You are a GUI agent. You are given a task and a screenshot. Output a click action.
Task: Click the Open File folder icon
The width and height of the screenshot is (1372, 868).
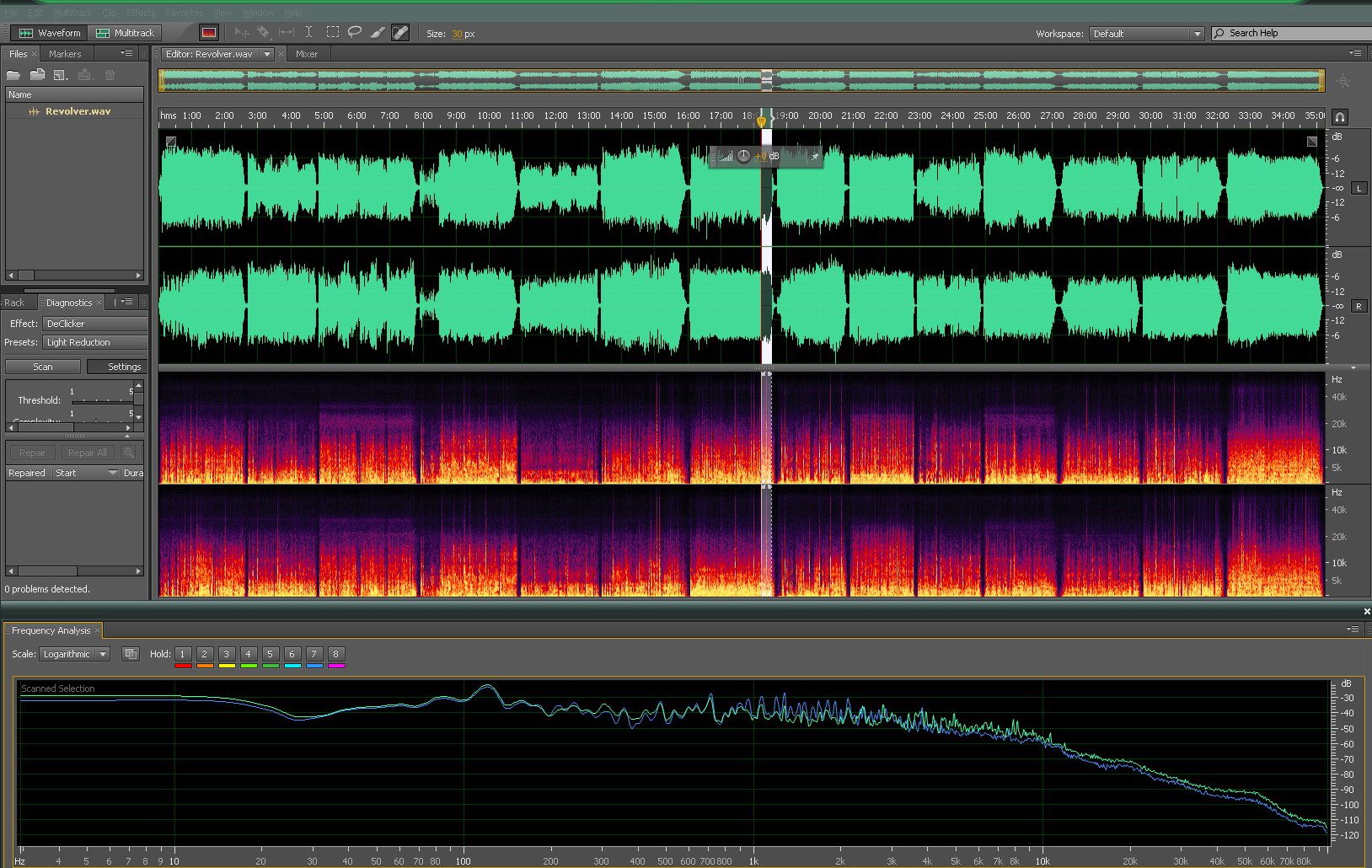pyautogui.click(x=13, y=75)
